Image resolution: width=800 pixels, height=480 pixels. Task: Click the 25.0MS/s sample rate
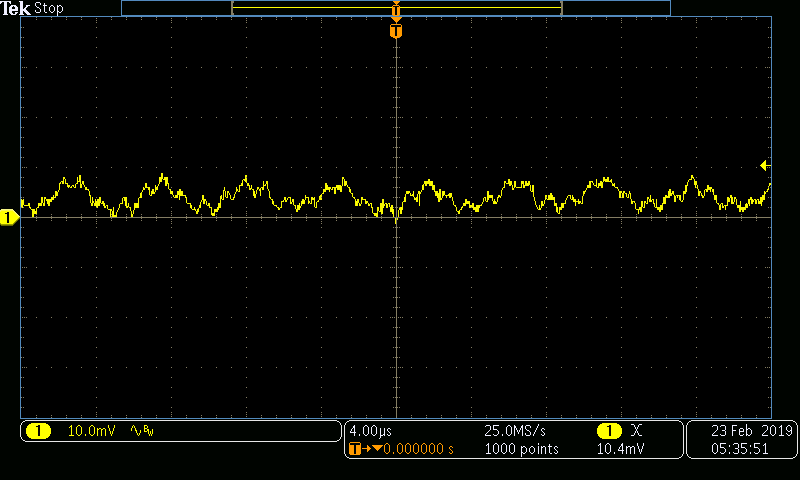tap(515, 431)
